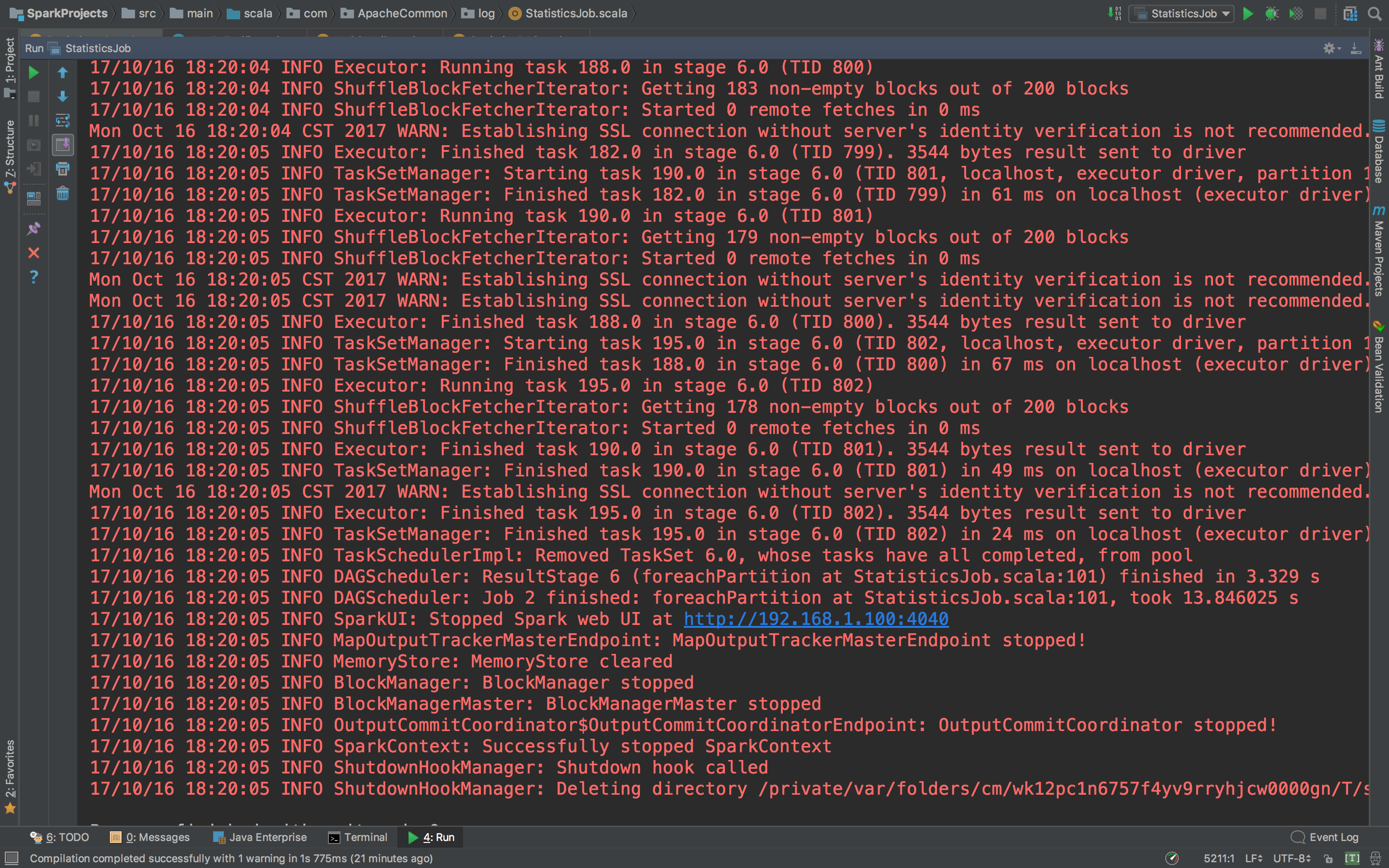Click the Debug bug icon in toolbar
This screenshot has width=1389, height=868.
click(1271, 14)
